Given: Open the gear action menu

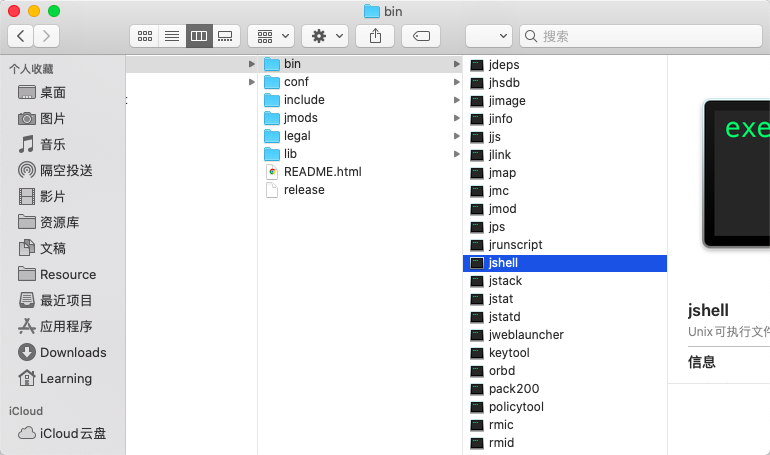Looking at the screenshot, I should pyautogui.click(x=326, y=36).
